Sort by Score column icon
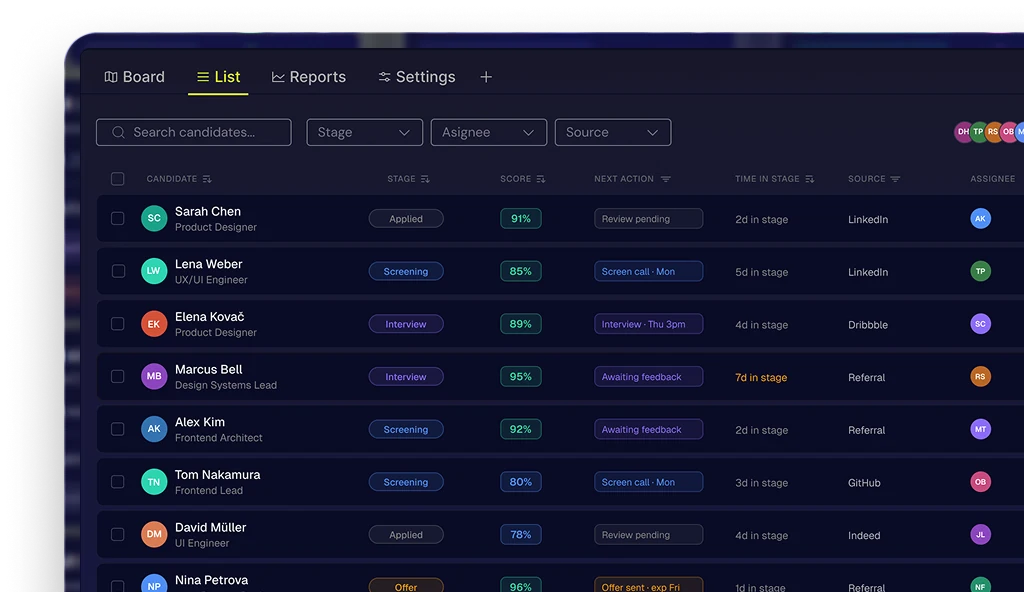 click(x=541, y=179)
